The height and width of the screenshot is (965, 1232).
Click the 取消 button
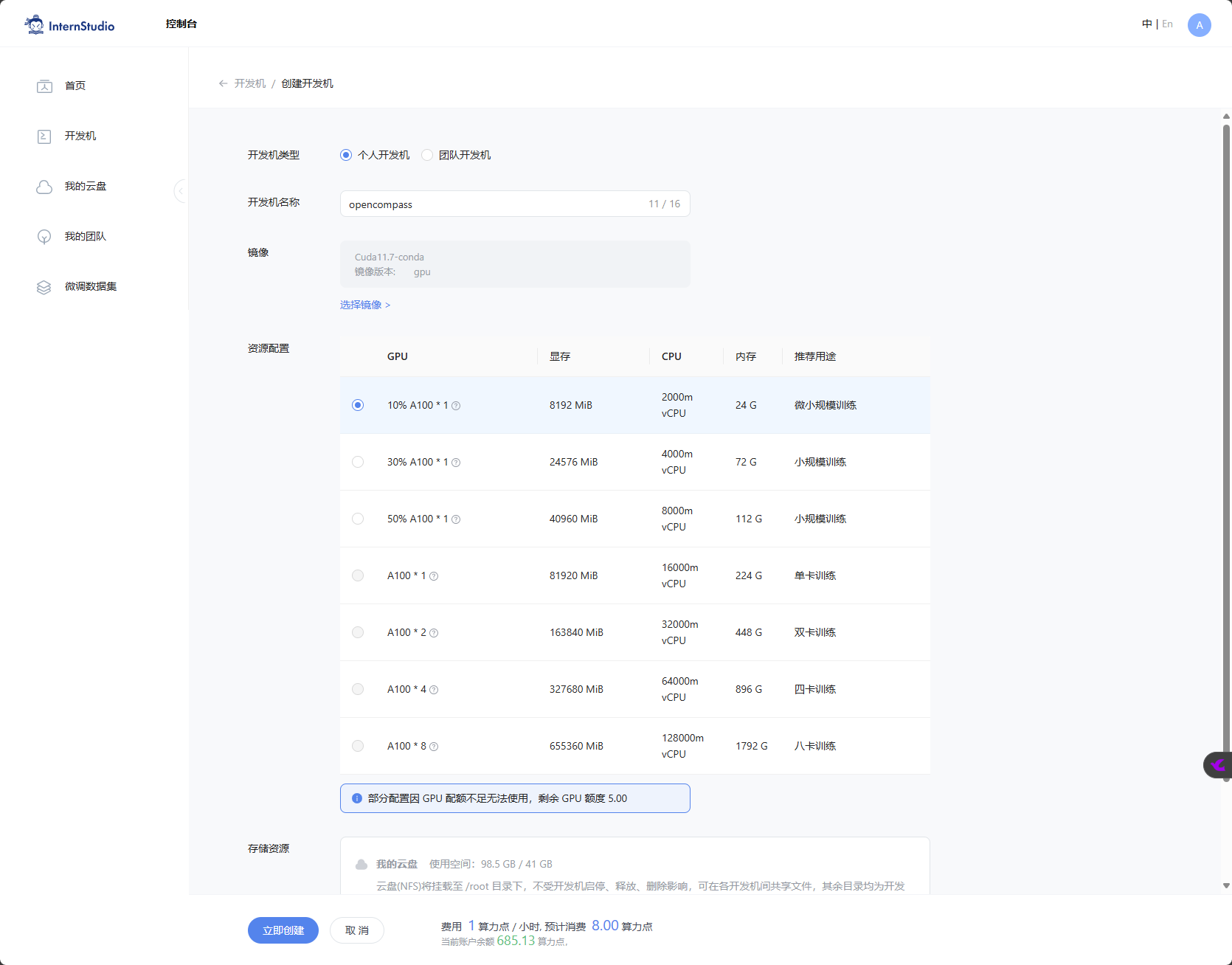[357, 930]
